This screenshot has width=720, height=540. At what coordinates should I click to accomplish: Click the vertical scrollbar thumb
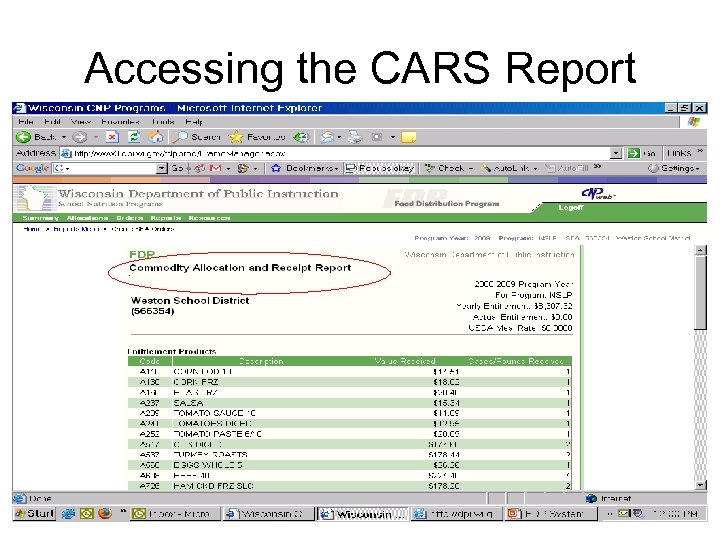700,292
